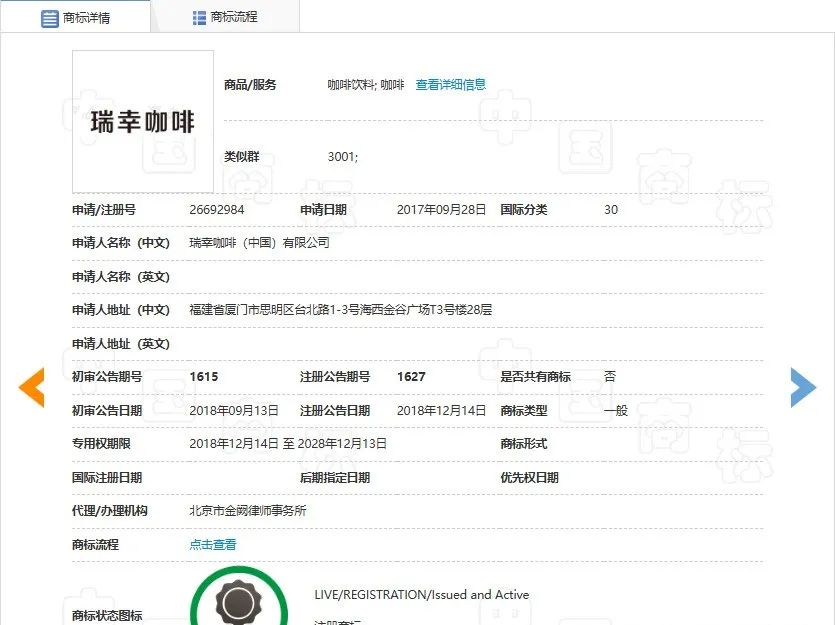The height and width of the screenshot is (625, 835).
Task: Click the registered trademark status badge icon
Action: pos(239,597)
